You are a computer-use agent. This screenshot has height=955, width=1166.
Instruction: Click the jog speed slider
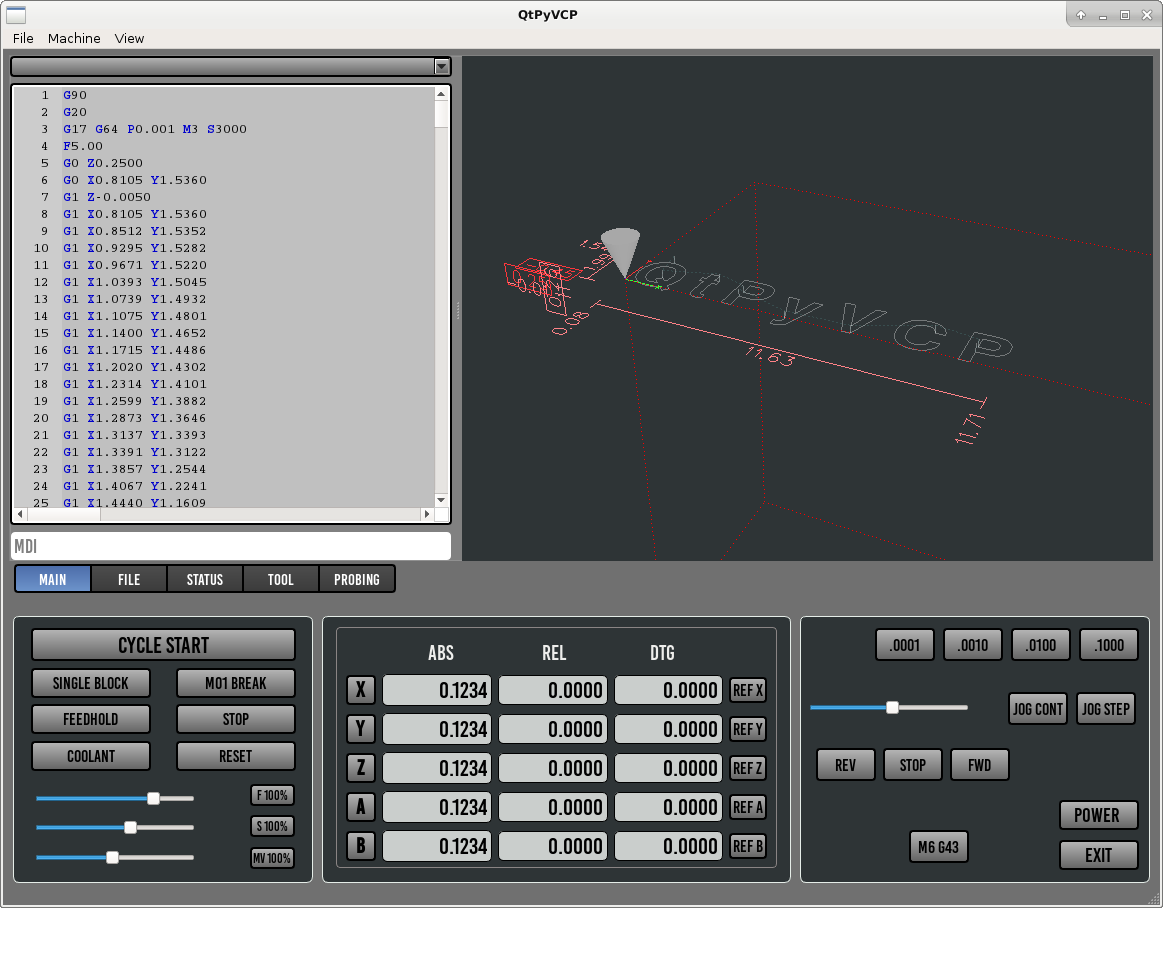coord(889,707)
